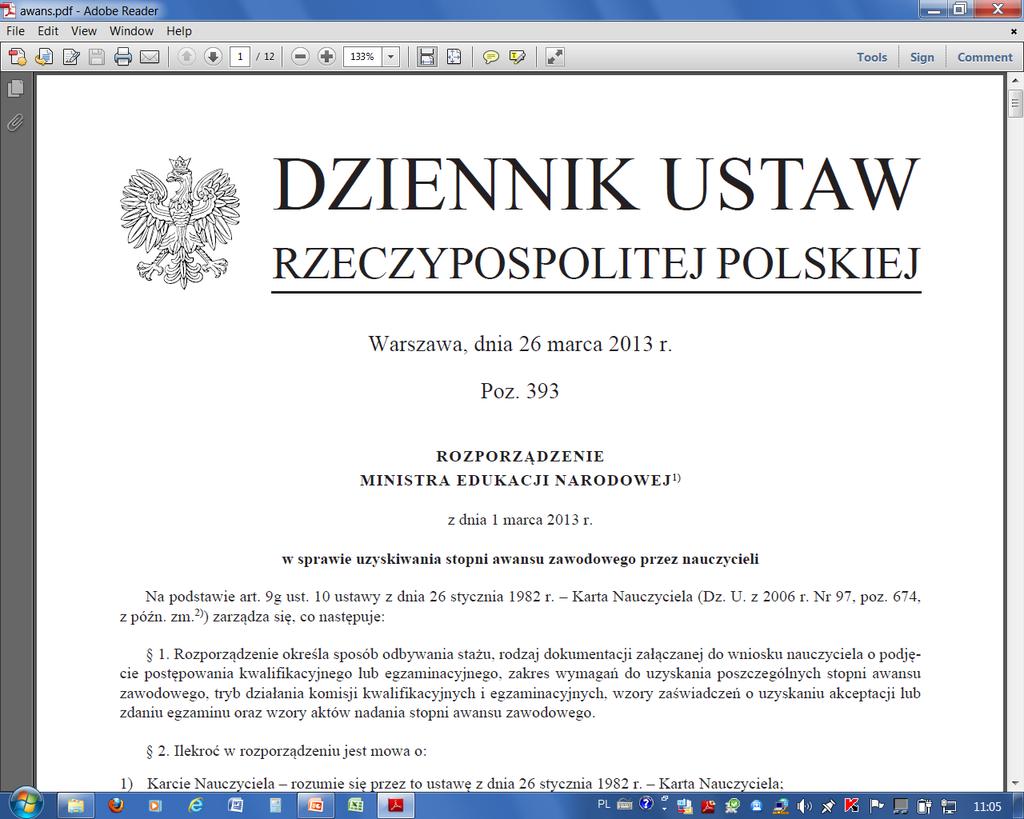Viewport: 1024px width, 819px height.
Task: Show the Page Thumbnails panel
Action: pyautogui.click(x=16, y=88)
